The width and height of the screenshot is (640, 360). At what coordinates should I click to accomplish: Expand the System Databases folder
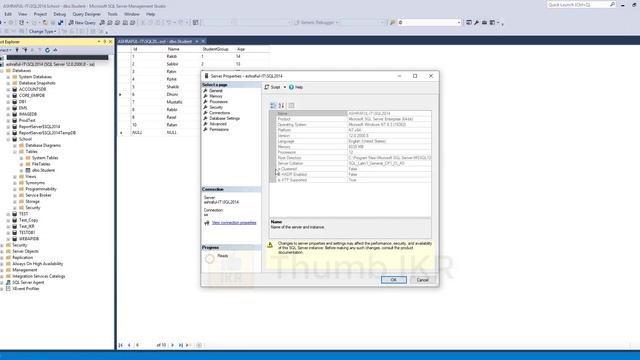(8, 77)
